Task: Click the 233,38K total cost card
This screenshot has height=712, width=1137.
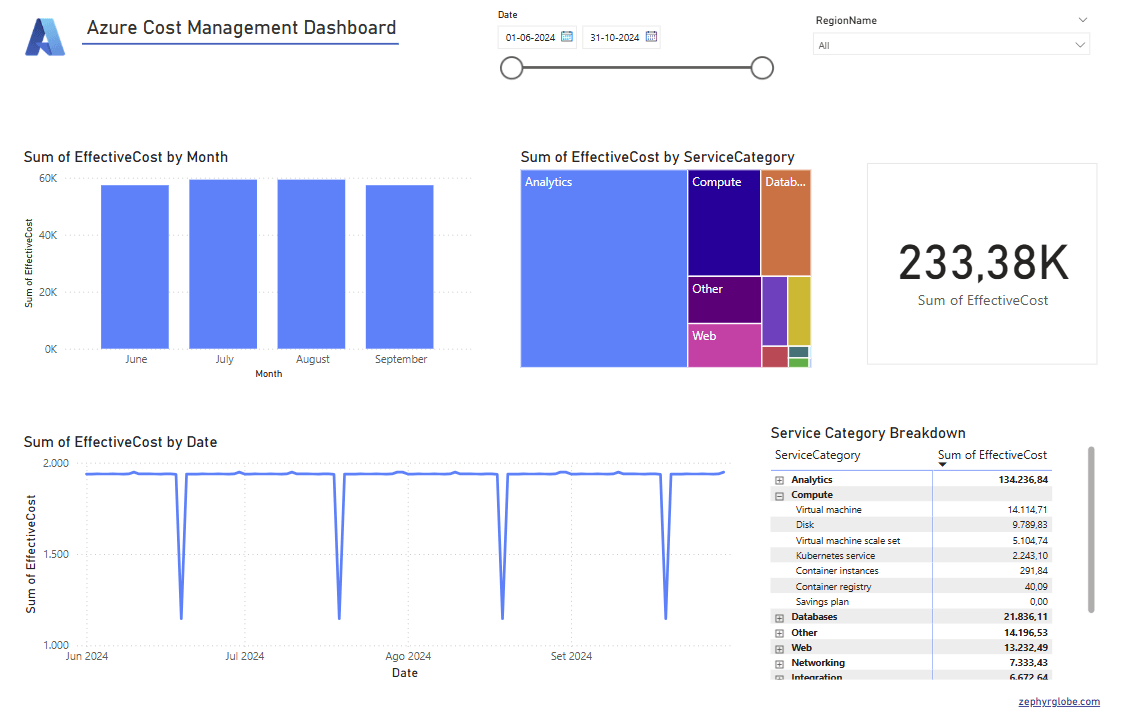Action: click(x=983, y=264)
